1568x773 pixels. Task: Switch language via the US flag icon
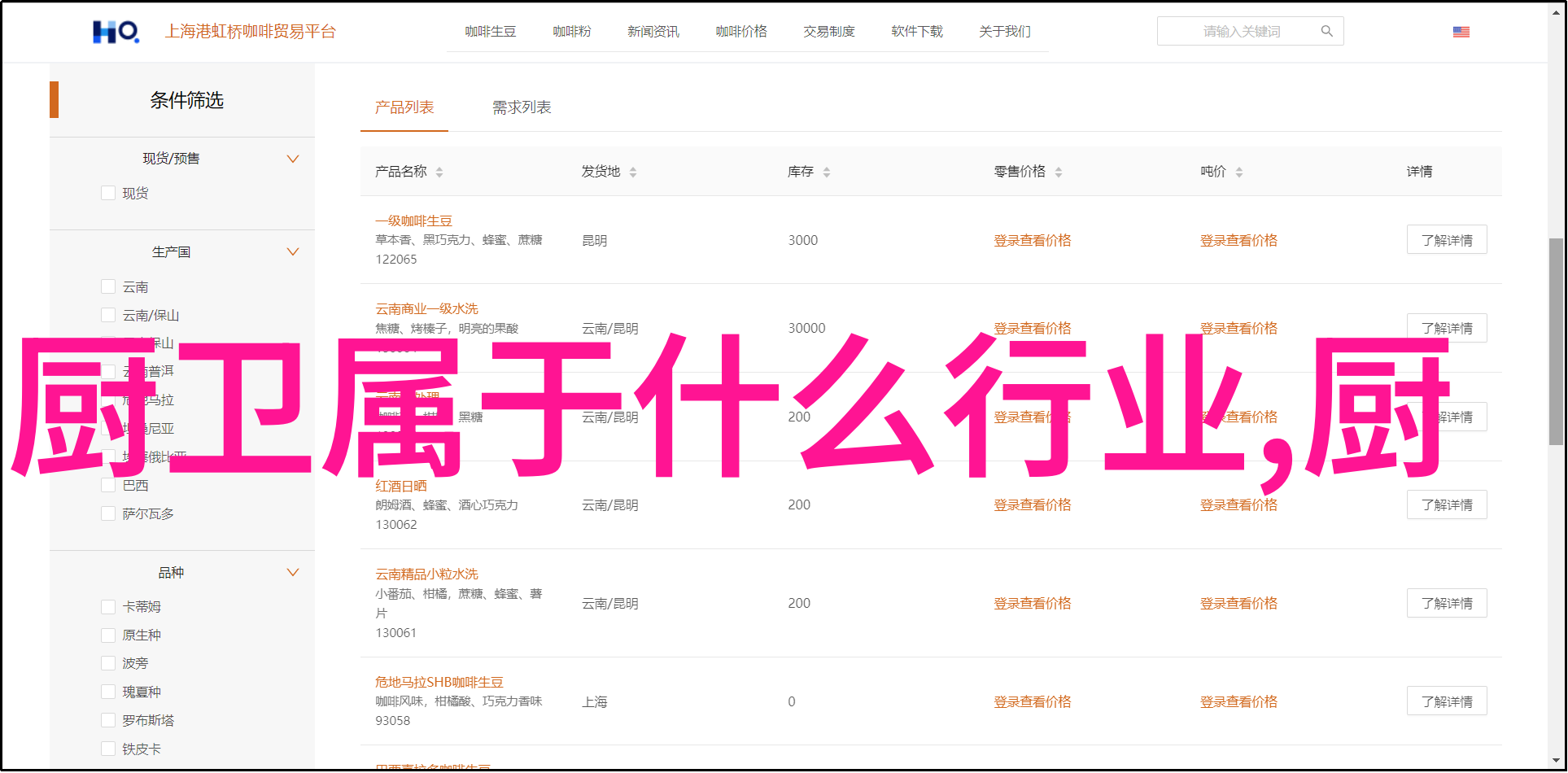click(1461, 32)
